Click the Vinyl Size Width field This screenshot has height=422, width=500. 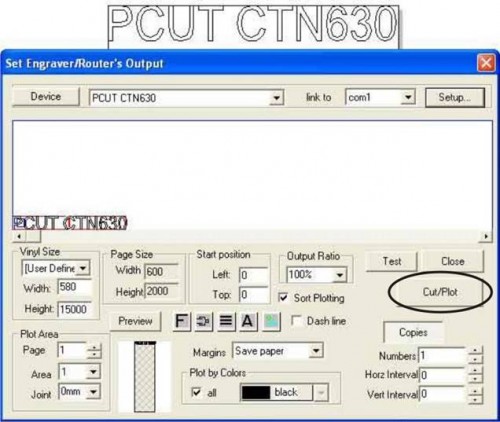(75, 287)
